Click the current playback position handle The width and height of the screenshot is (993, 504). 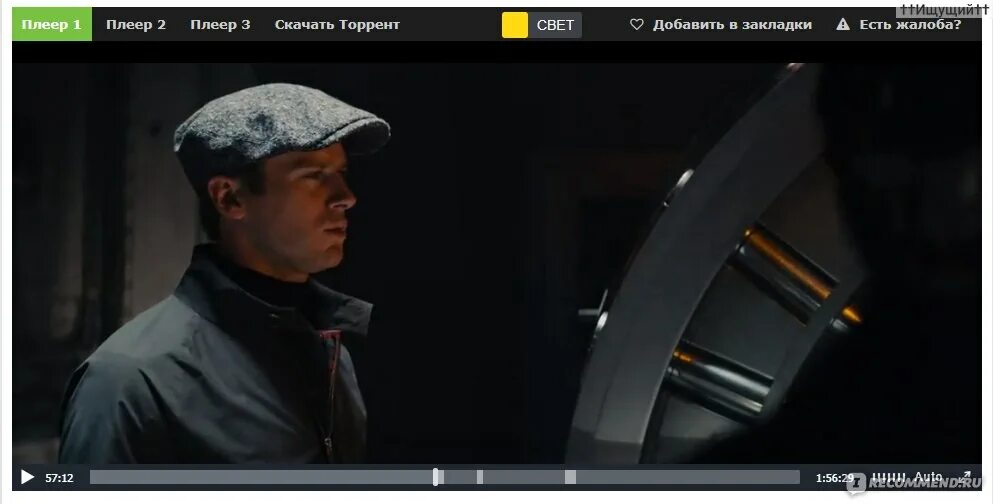pos(436,477)
